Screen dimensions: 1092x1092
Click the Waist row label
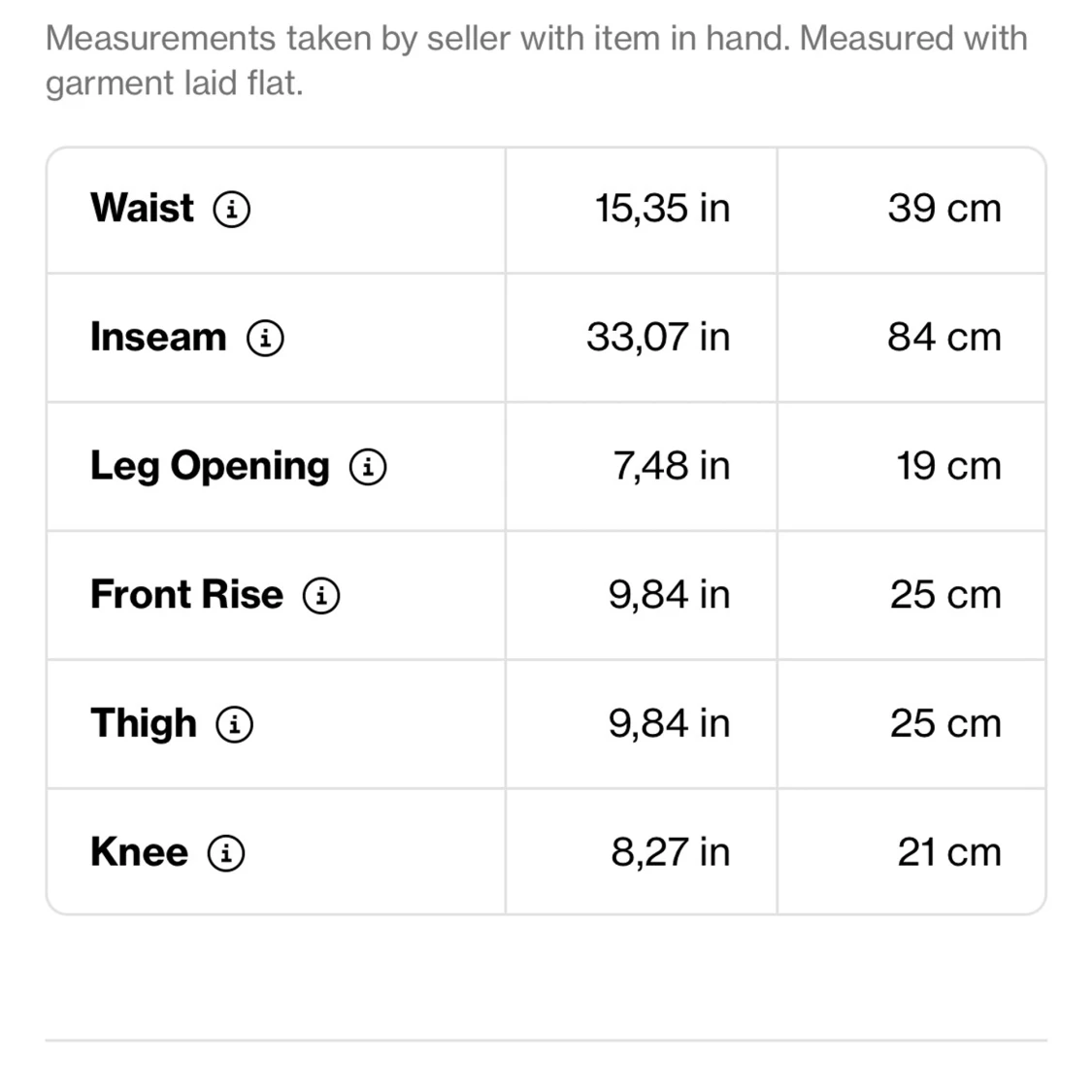142,208
